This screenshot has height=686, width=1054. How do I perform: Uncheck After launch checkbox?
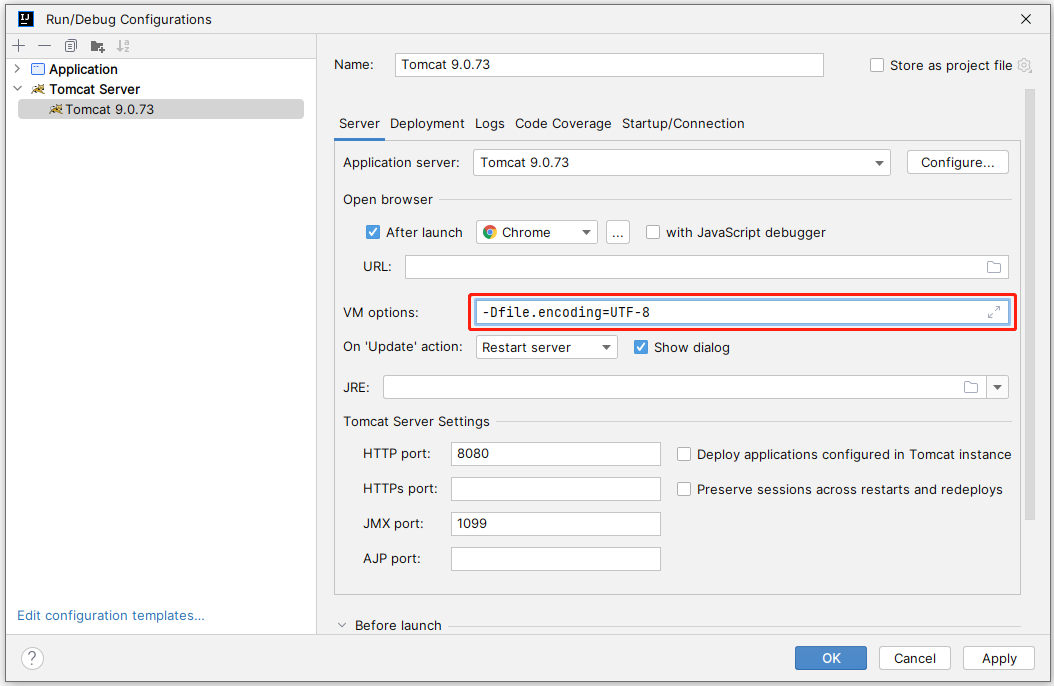tap(372, 232)
